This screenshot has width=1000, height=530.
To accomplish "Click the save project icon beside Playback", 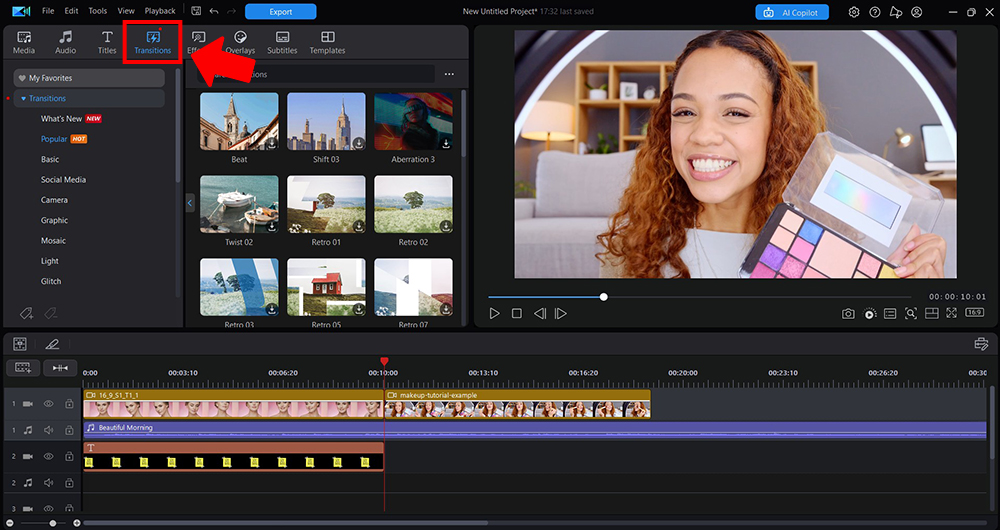I will pyautogui.click(x=195, y=11).
